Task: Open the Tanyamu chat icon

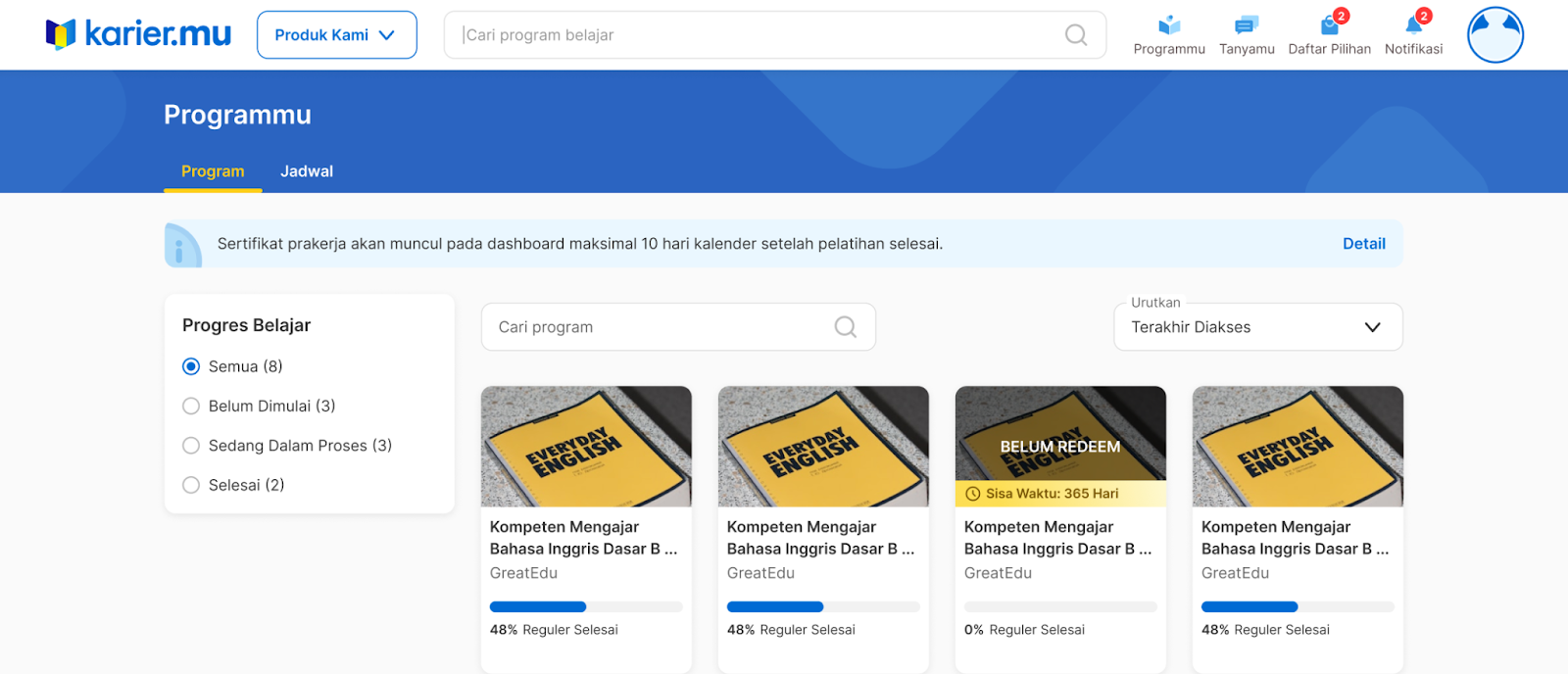Action: pyautogui.click(x=1247, y=24)
